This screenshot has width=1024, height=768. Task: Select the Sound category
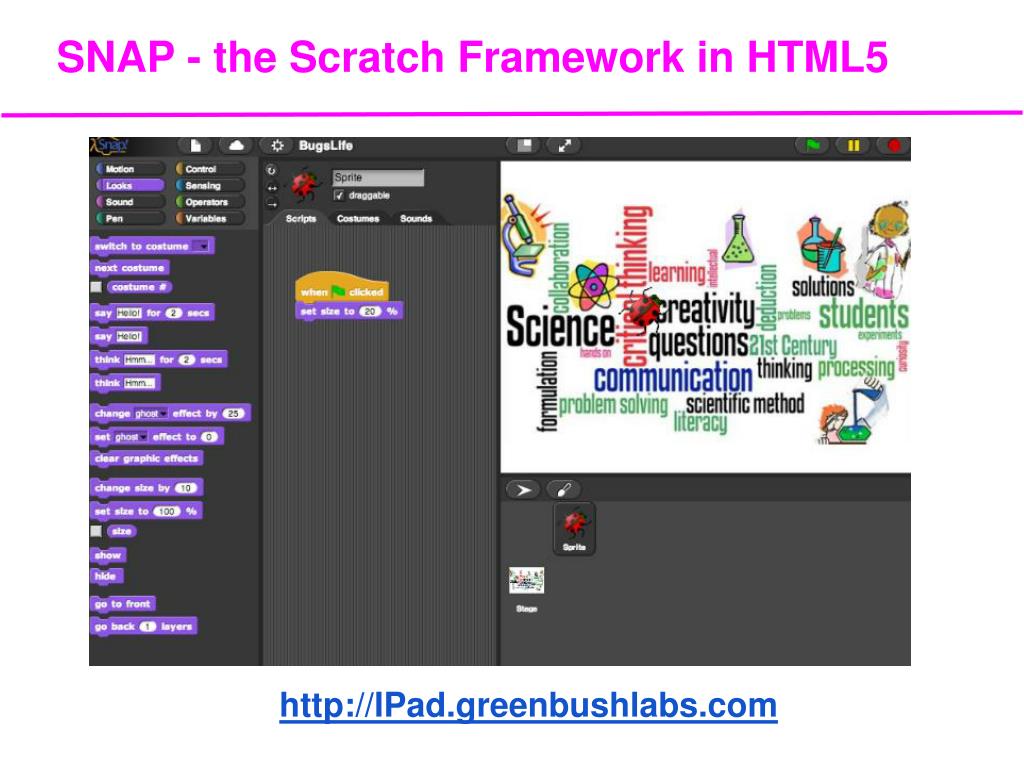coord(129,202)
